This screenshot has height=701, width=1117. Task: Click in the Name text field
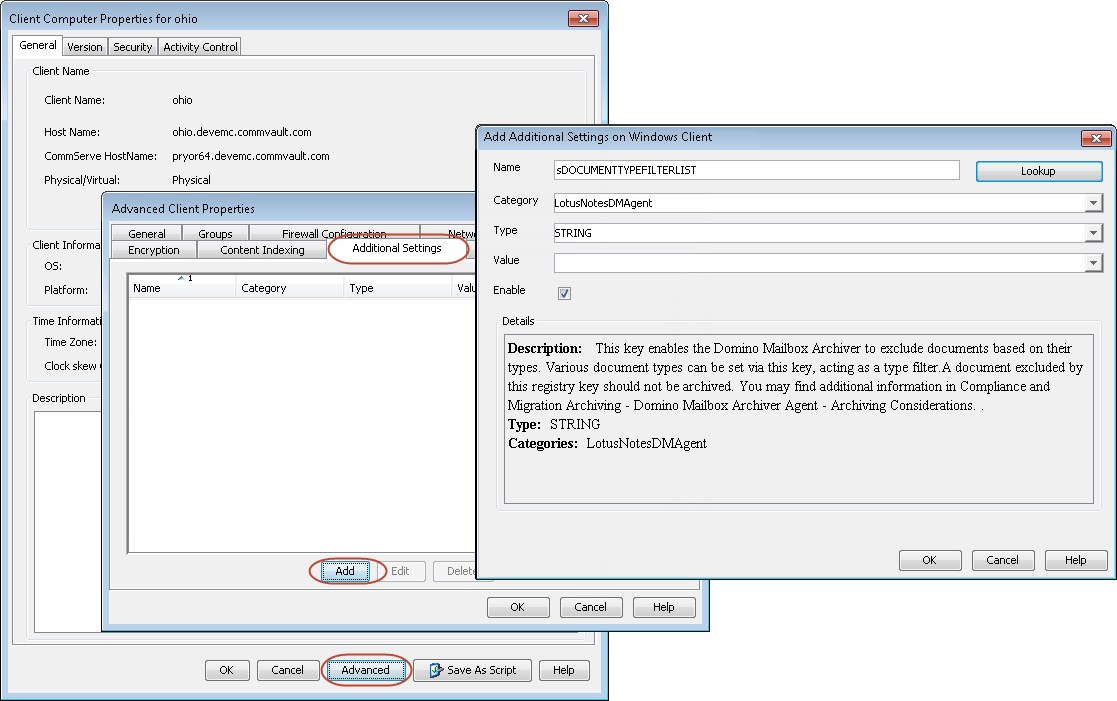[756, 170]
